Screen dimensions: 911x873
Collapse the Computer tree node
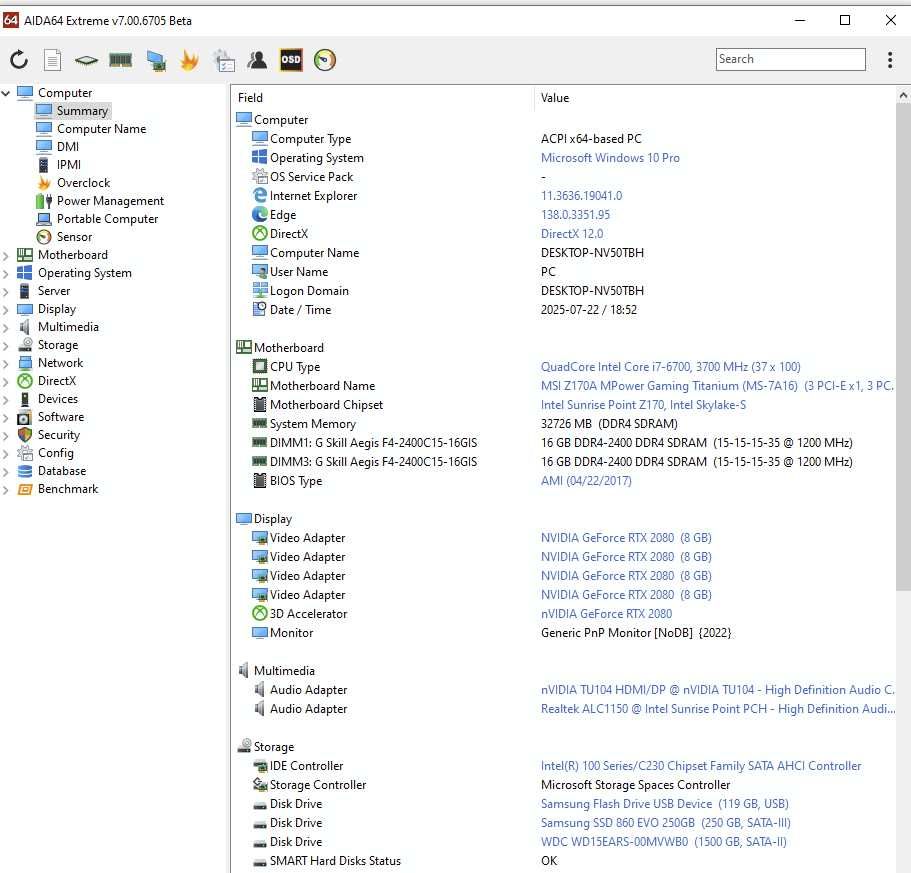pos(6,93)
